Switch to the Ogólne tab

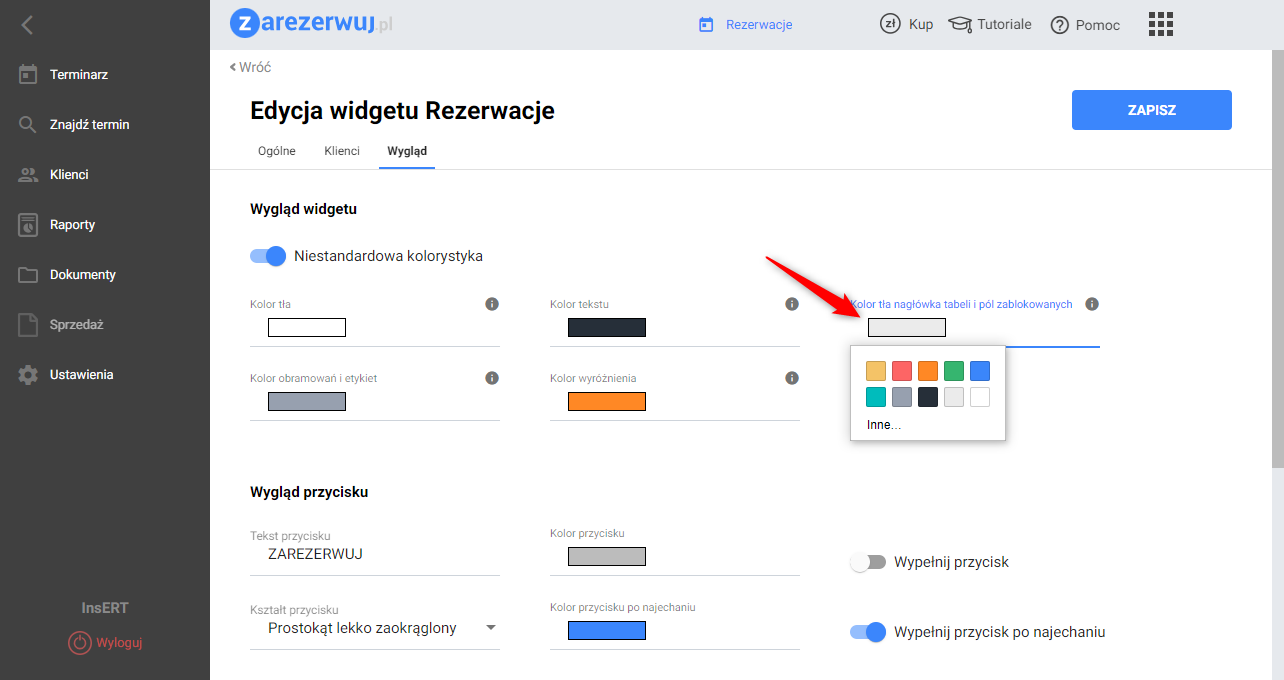277,151
